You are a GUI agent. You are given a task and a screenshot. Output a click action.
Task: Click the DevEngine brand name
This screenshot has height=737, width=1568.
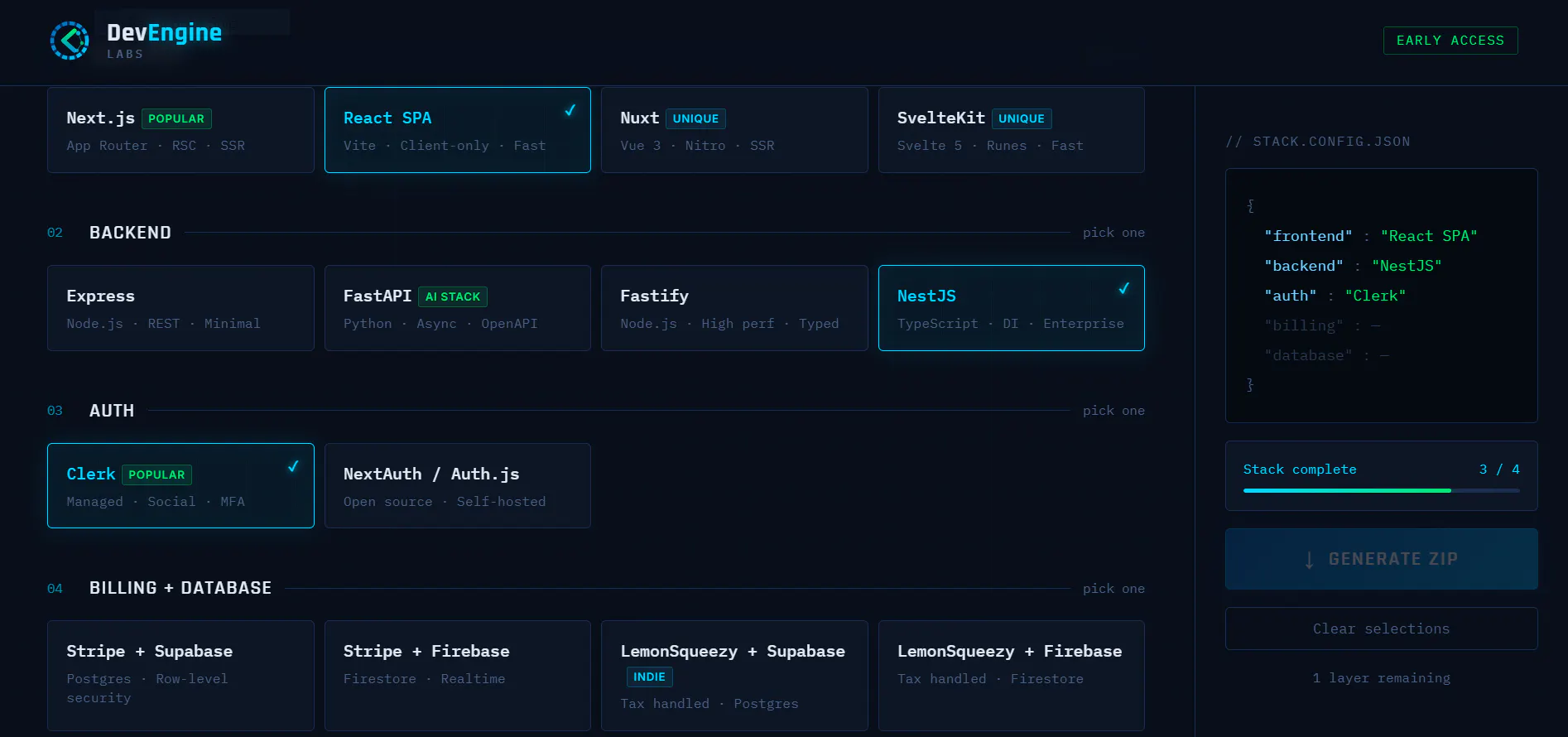pos(164,32)
